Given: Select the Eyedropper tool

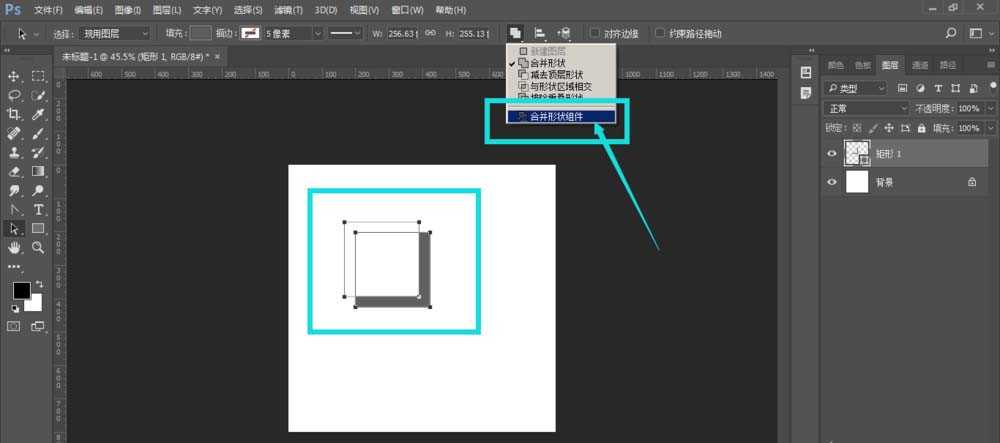Looking at the screenshot, I should click(x=38, y=114).
